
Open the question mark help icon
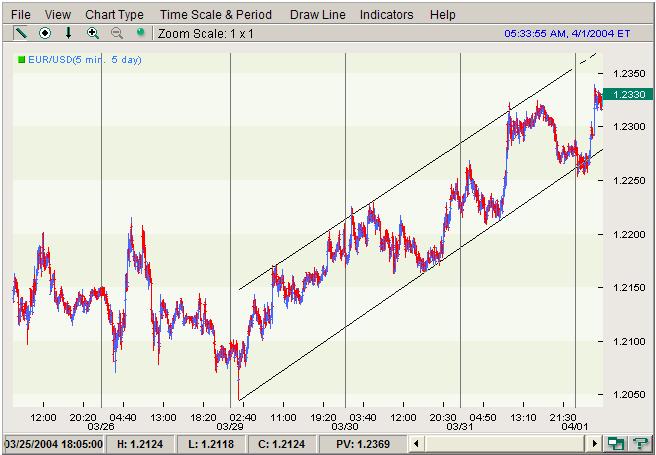pyautogui.click(x=639, y=443)
